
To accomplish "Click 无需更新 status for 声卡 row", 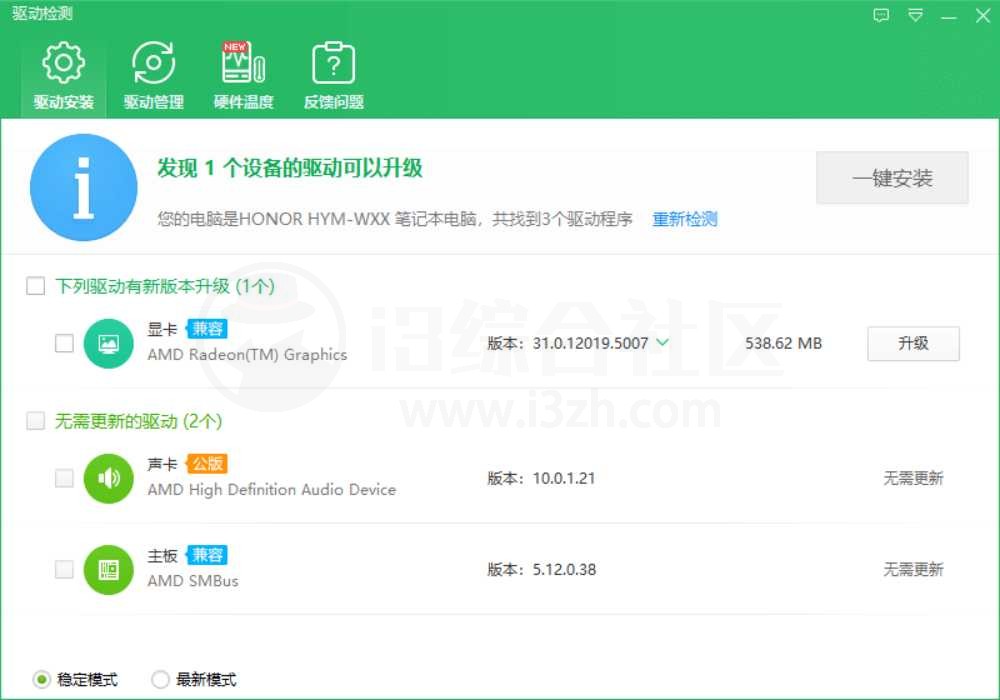I will click(913, 478).
